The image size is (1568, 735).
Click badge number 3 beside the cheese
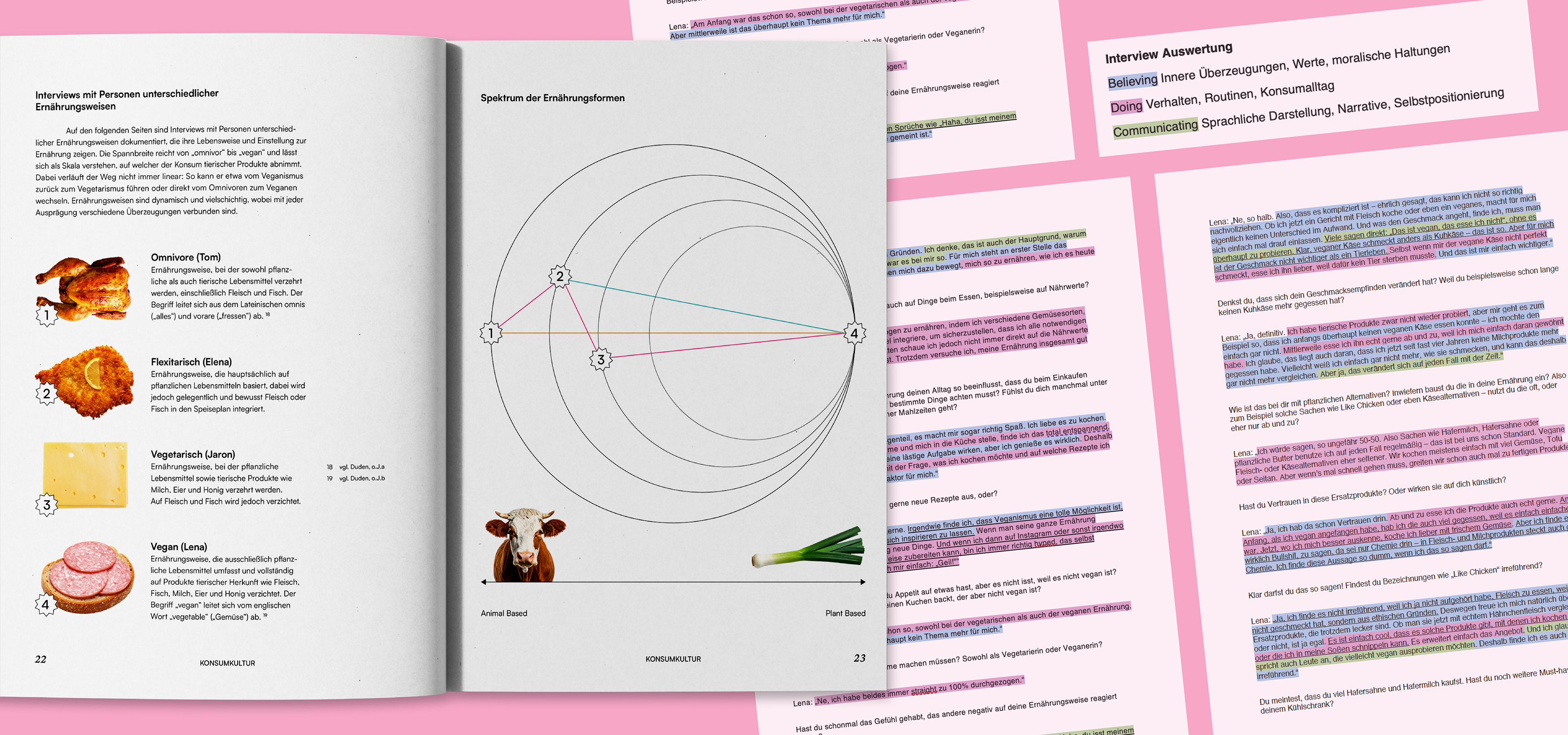(46, 505)
